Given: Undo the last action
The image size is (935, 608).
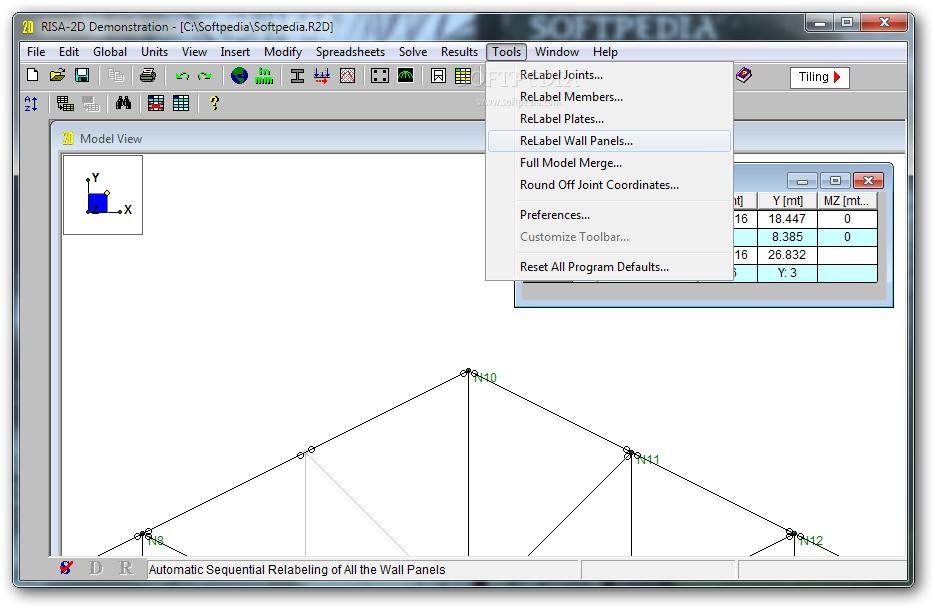Looking at the screenshot, I should (182, 76).
